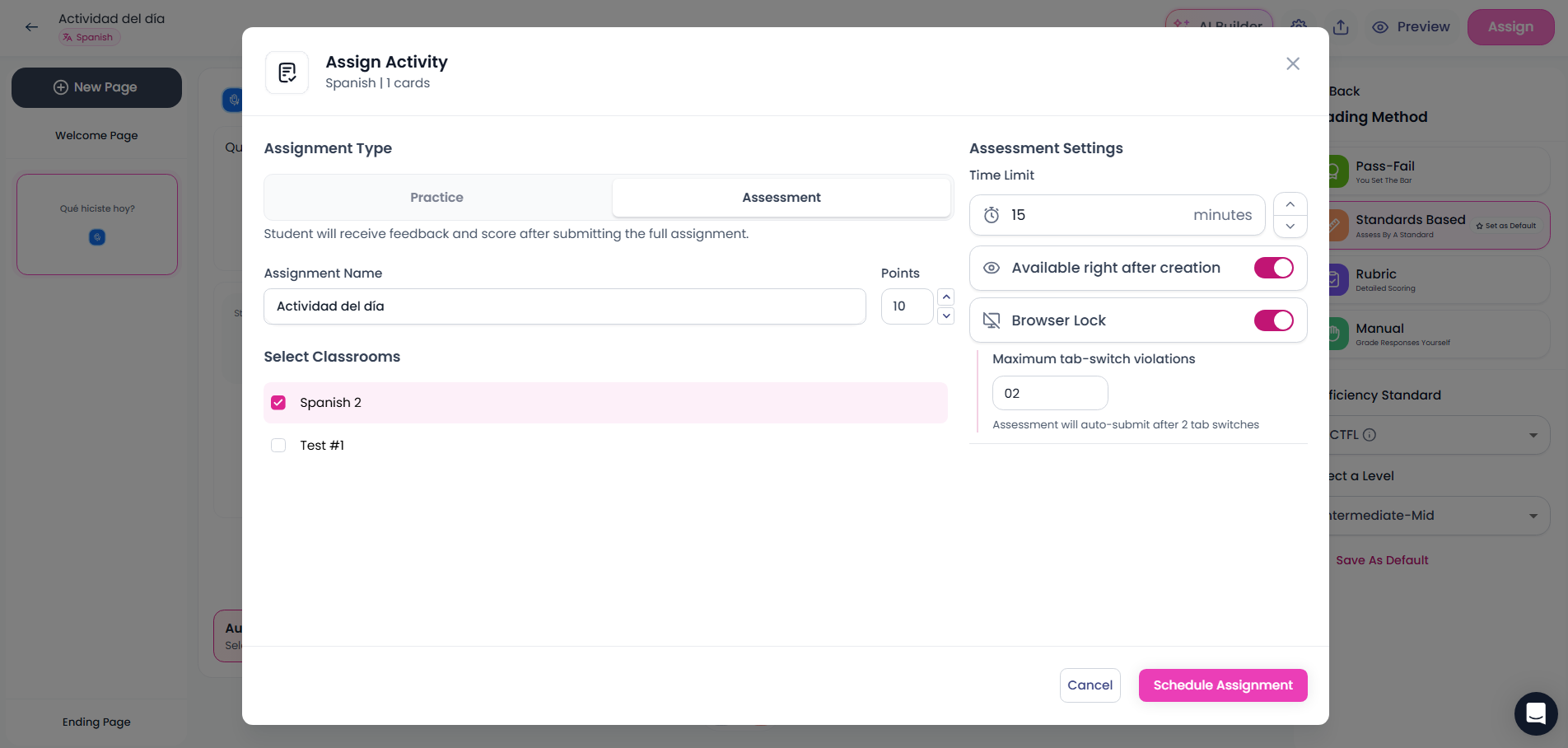Check the Test #1 classroom
The width and height of the screenshot is (1568, 748).
[x=278, y=446]
